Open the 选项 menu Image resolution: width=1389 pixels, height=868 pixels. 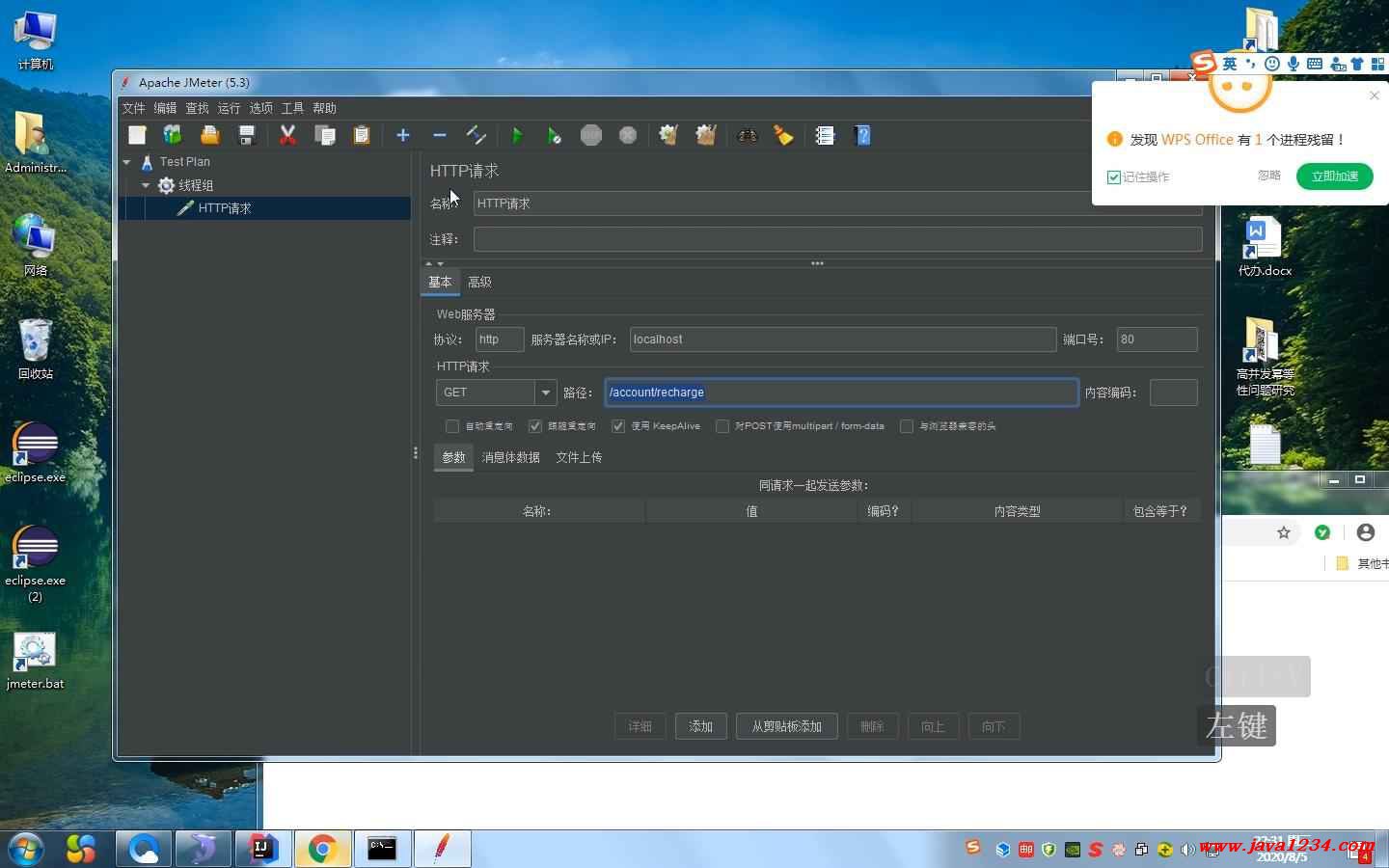pos(260,108)
